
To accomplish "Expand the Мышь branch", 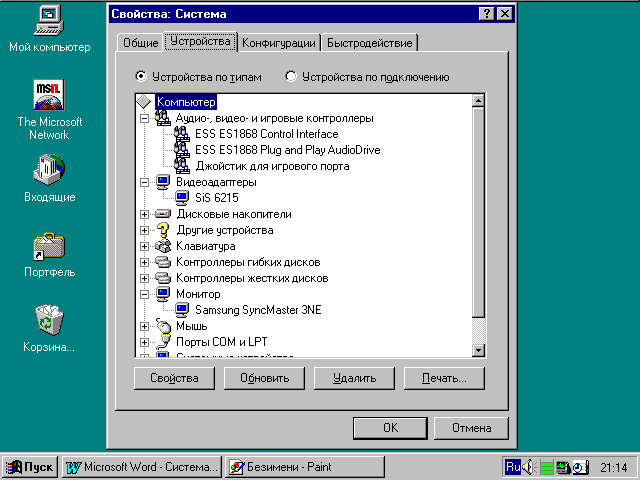I will (x=144, y=326).
